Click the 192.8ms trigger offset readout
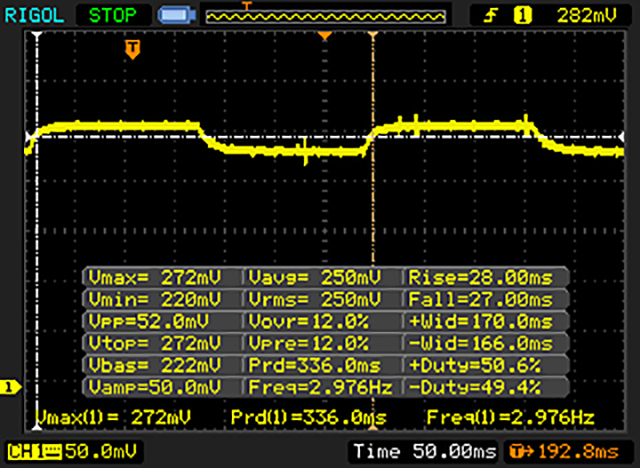 [x=579, y=452]
